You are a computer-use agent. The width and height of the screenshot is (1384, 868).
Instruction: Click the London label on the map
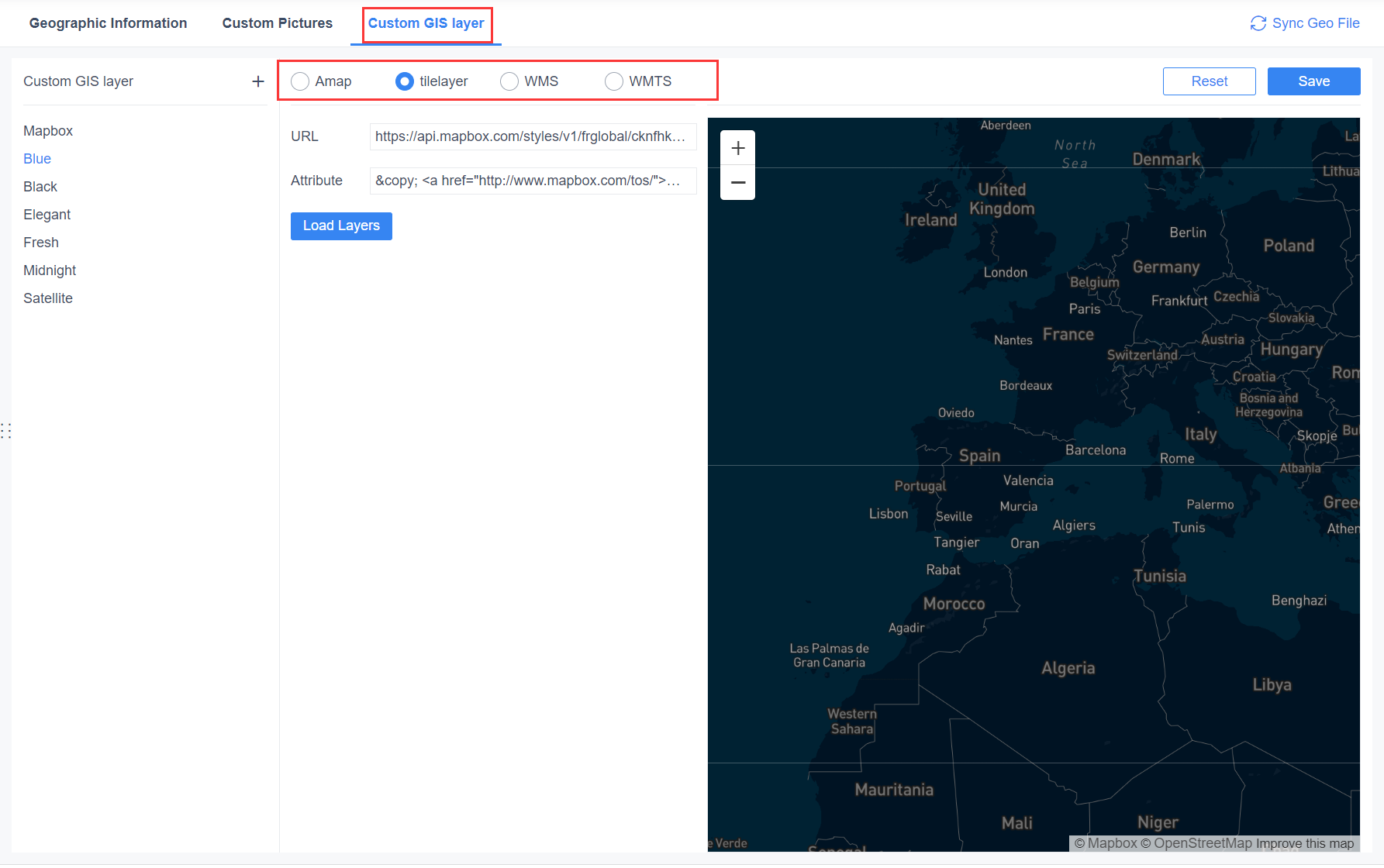click(1006, 272)
